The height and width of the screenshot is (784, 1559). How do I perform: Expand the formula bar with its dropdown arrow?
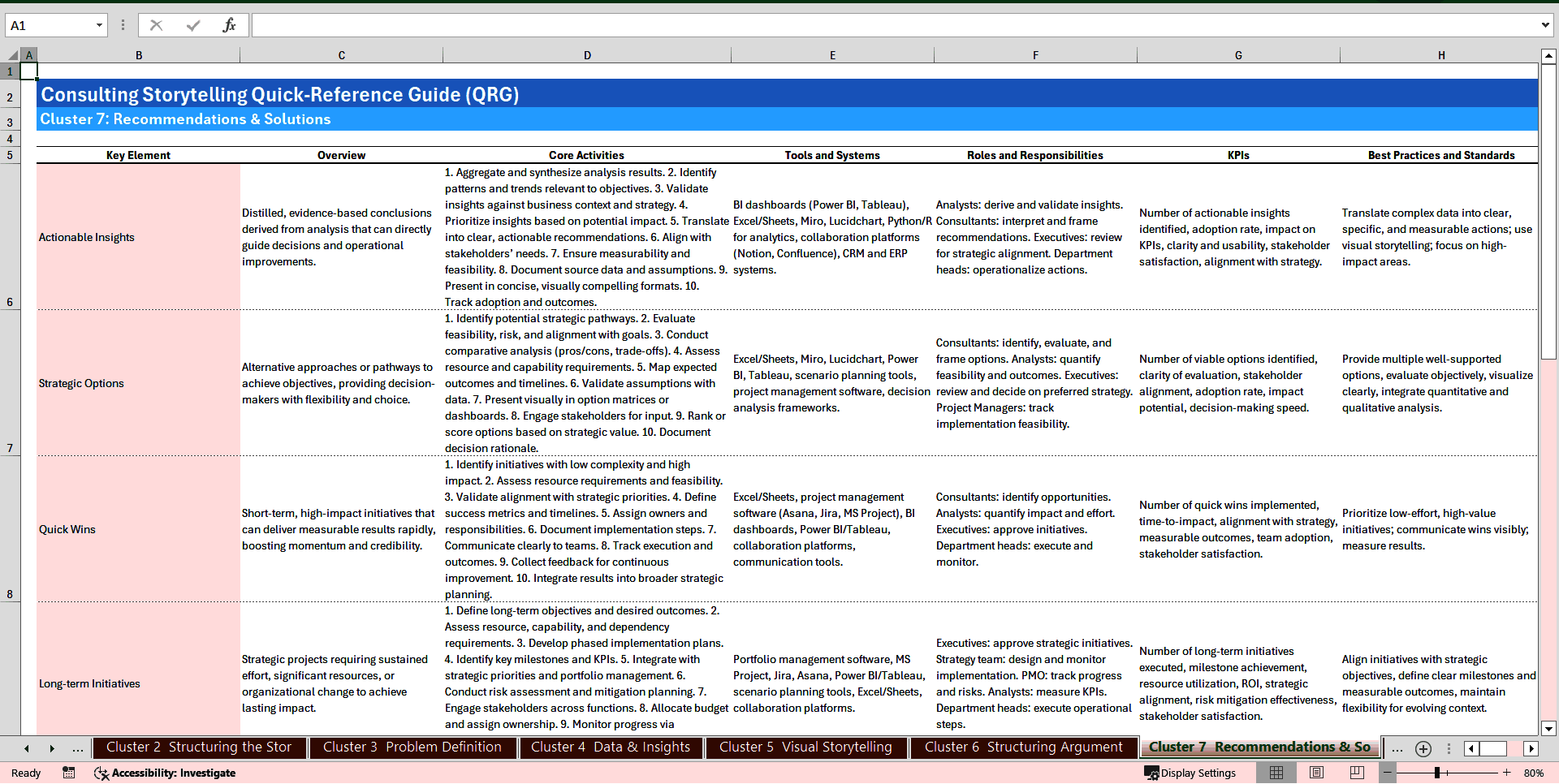click(x=1547, y=25)
